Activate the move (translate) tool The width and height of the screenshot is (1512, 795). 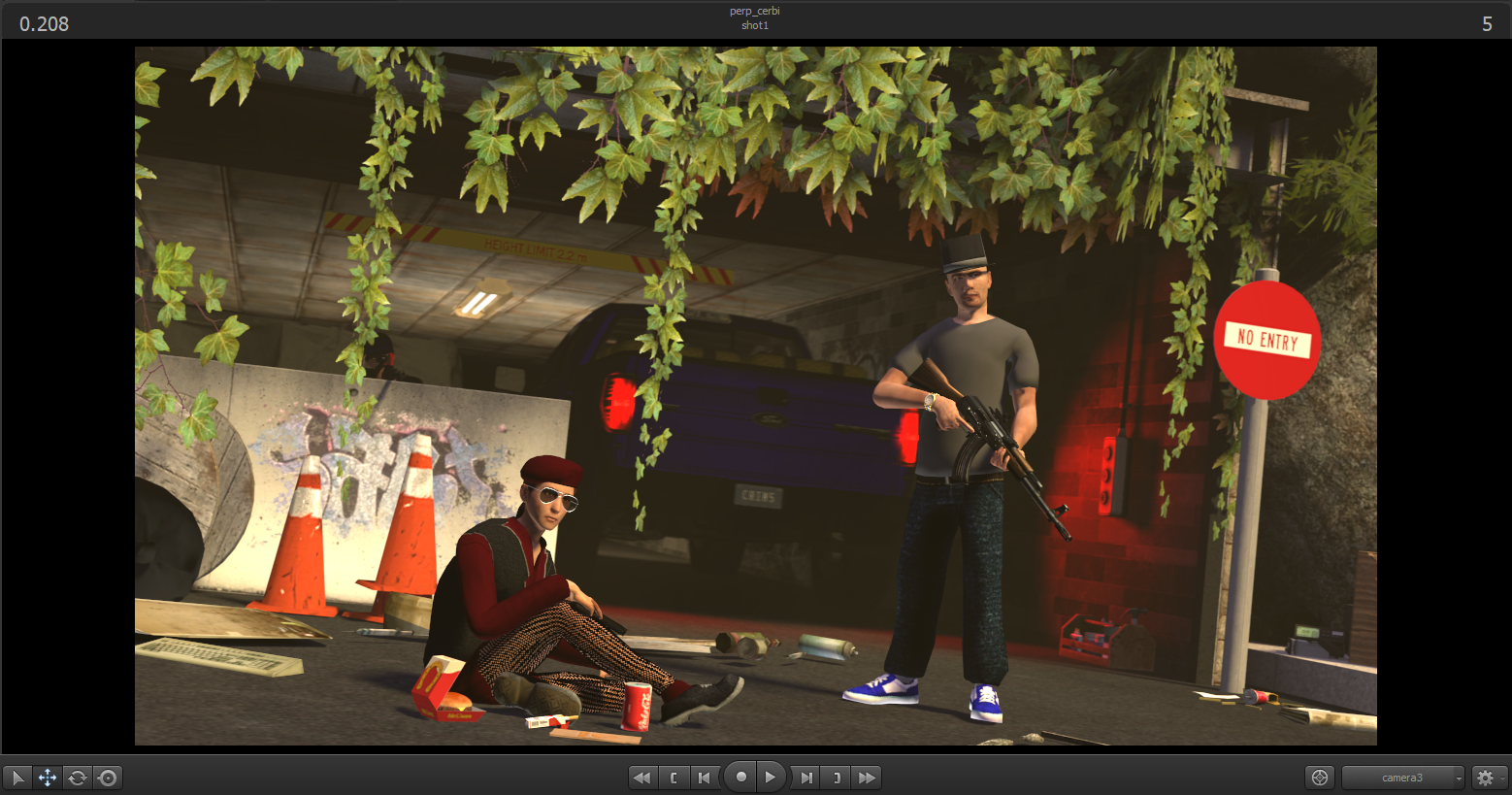click(x=48, y=778)
